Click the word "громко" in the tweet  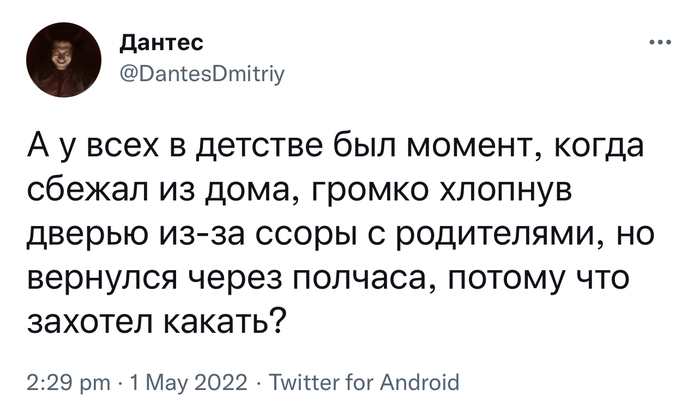coord(369,190)
